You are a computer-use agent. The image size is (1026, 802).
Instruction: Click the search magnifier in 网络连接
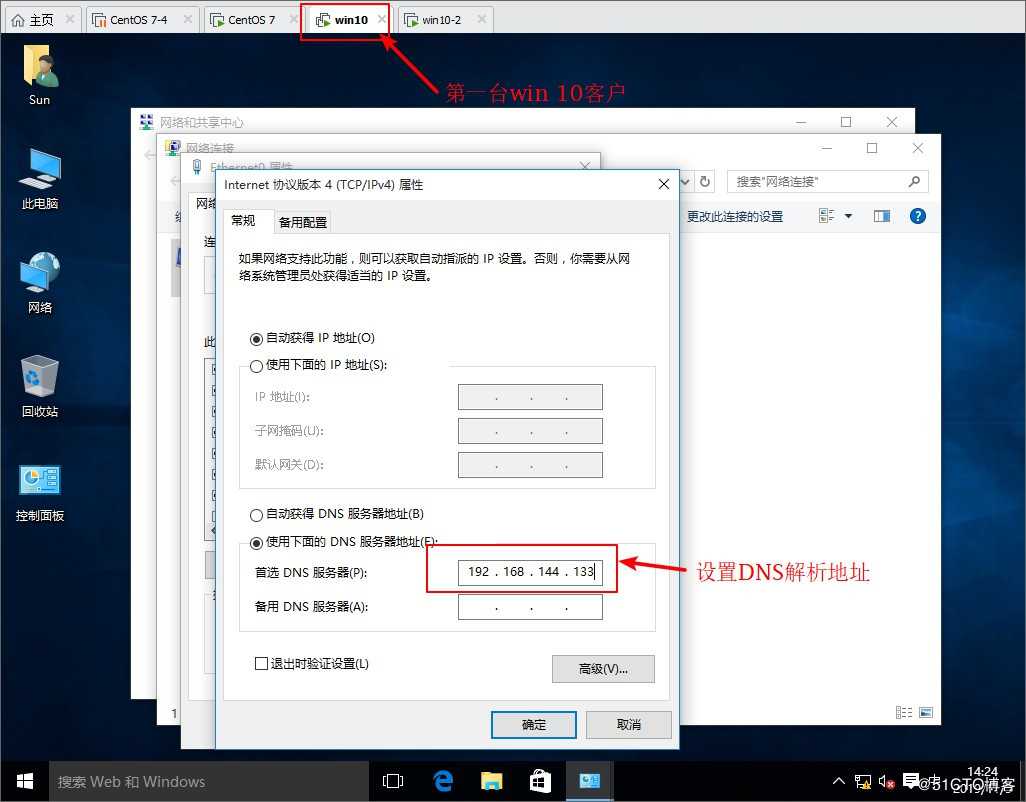pos(914,181)
